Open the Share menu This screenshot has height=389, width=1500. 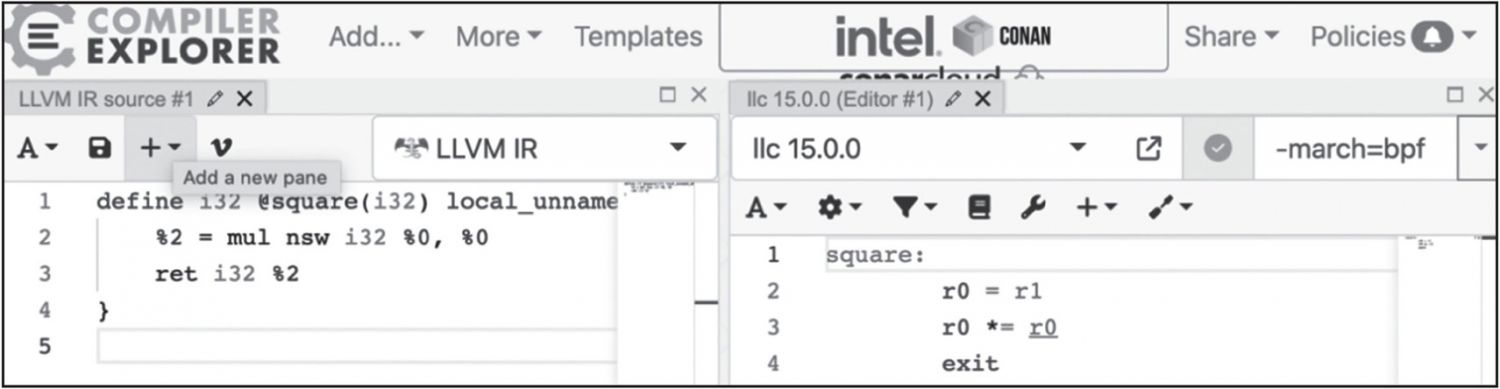1231,37
